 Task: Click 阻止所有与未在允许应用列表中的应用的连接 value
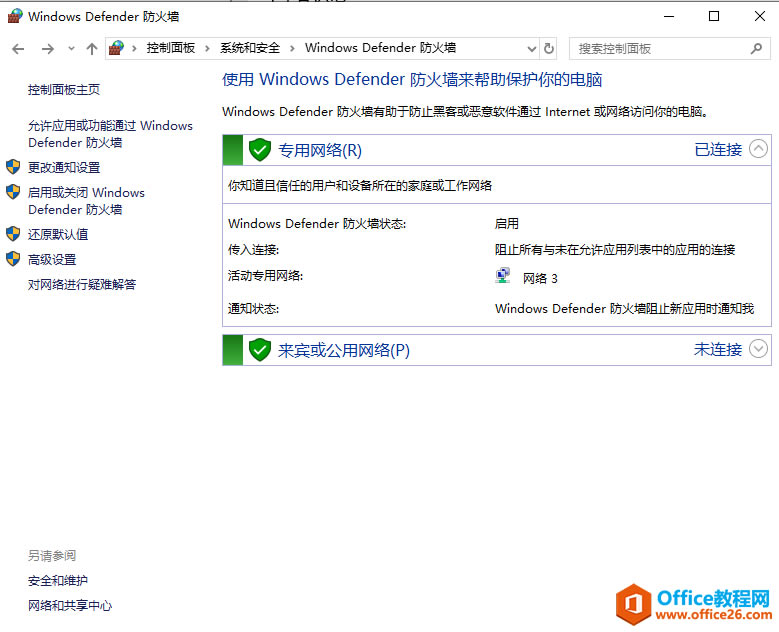pos(615,249)
